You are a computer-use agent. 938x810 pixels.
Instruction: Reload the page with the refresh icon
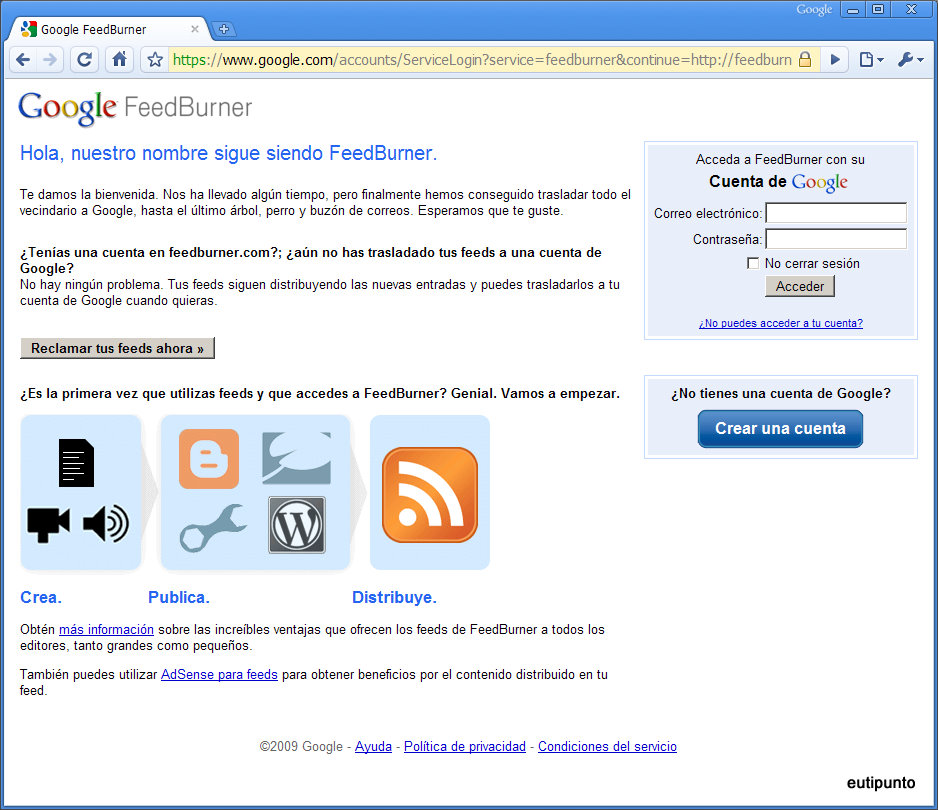pos(85,60)
